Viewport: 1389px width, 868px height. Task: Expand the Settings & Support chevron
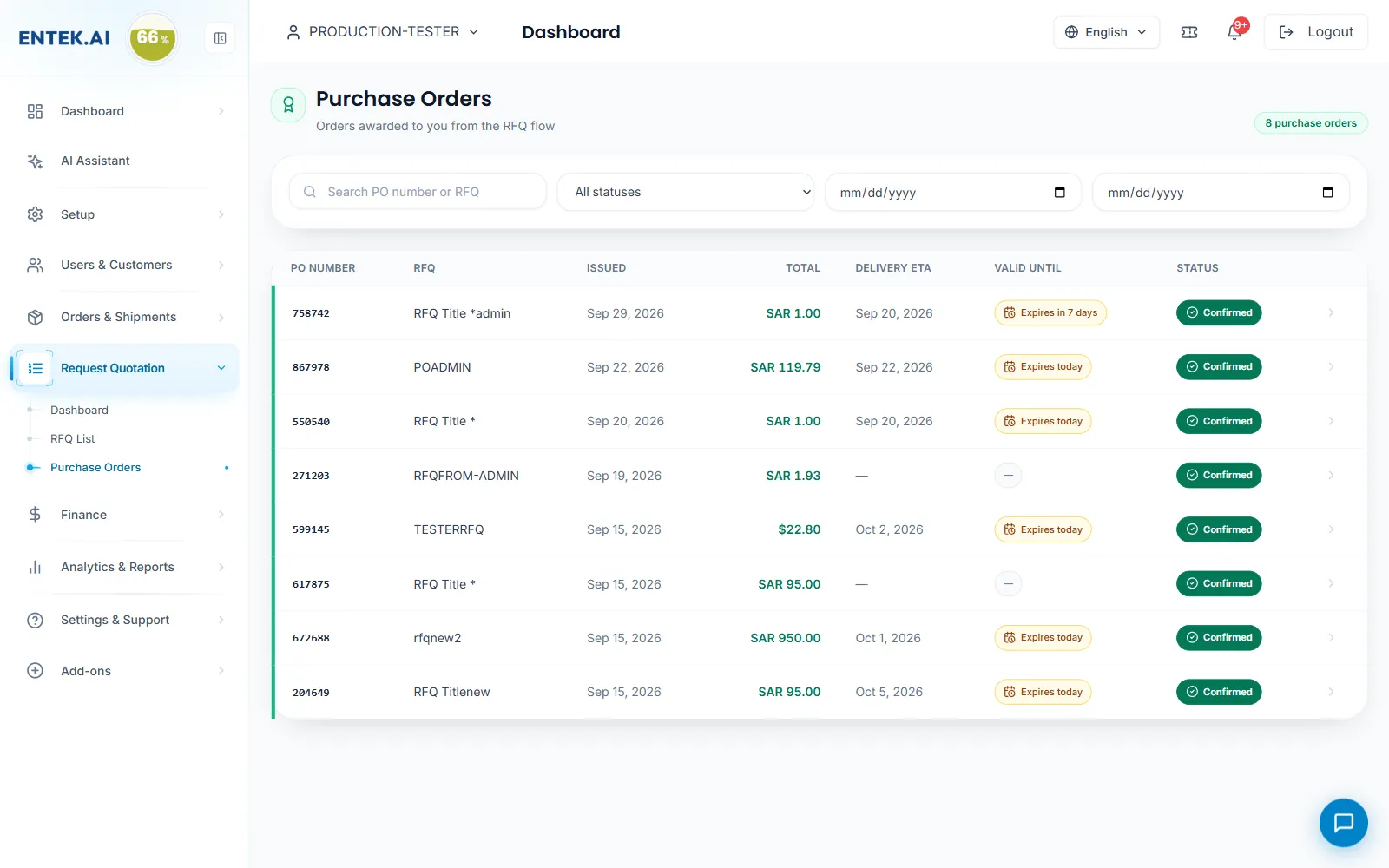click(221, 620)
